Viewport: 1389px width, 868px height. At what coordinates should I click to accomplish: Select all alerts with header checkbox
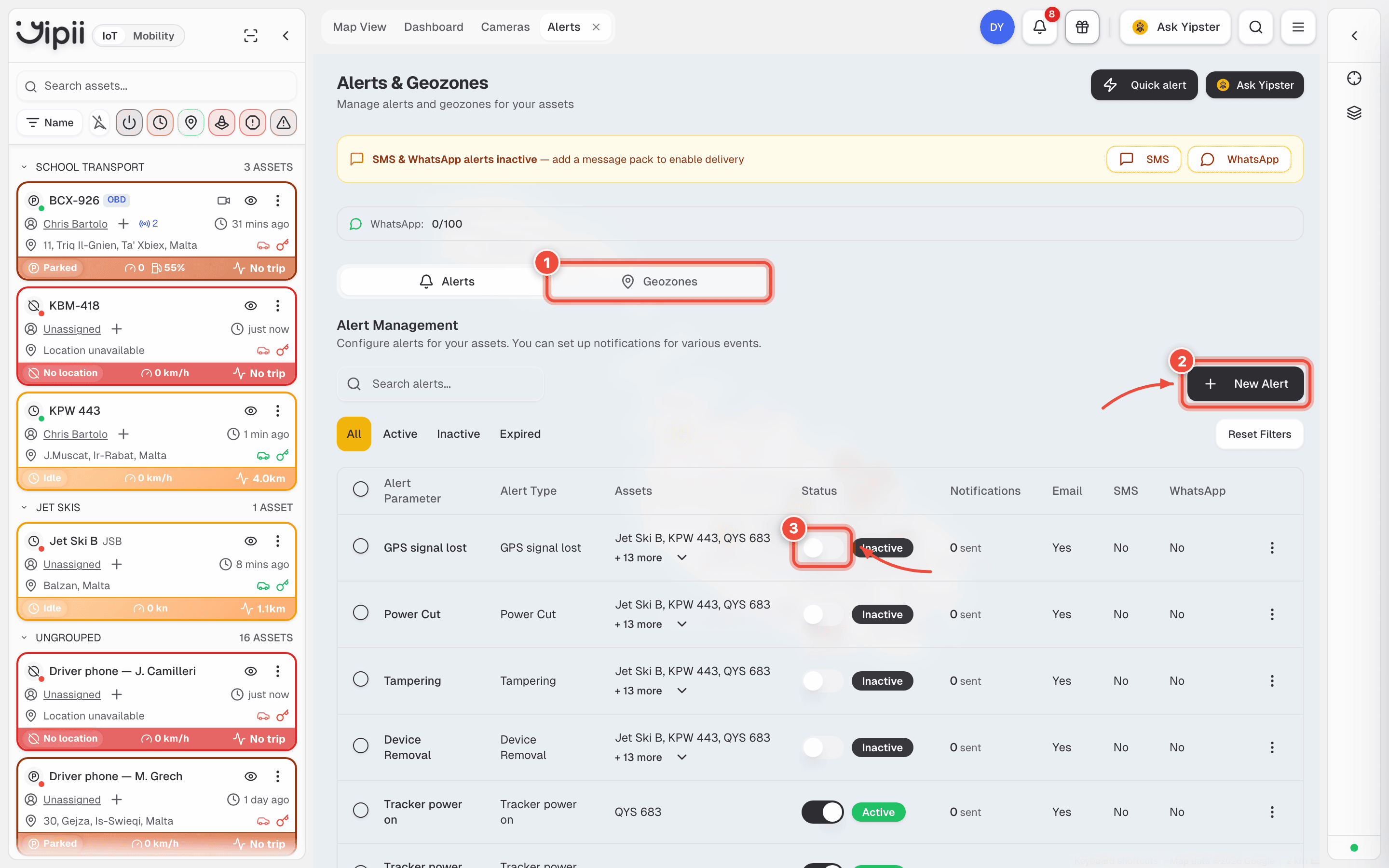tap(360, 489)
